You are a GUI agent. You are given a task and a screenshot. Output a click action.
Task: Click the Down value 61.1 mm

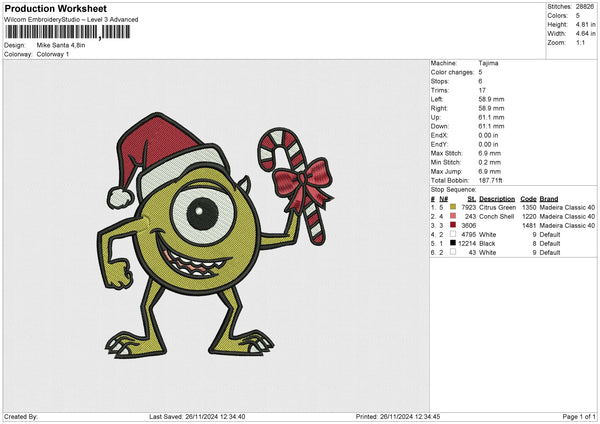coord(491,126)
